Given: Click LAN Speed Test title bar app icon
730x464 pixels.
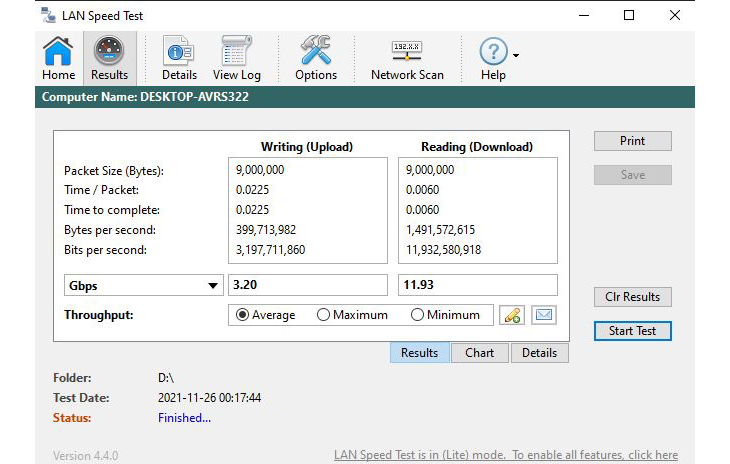Looking at the screenshot, I should [x=48, y=15].
